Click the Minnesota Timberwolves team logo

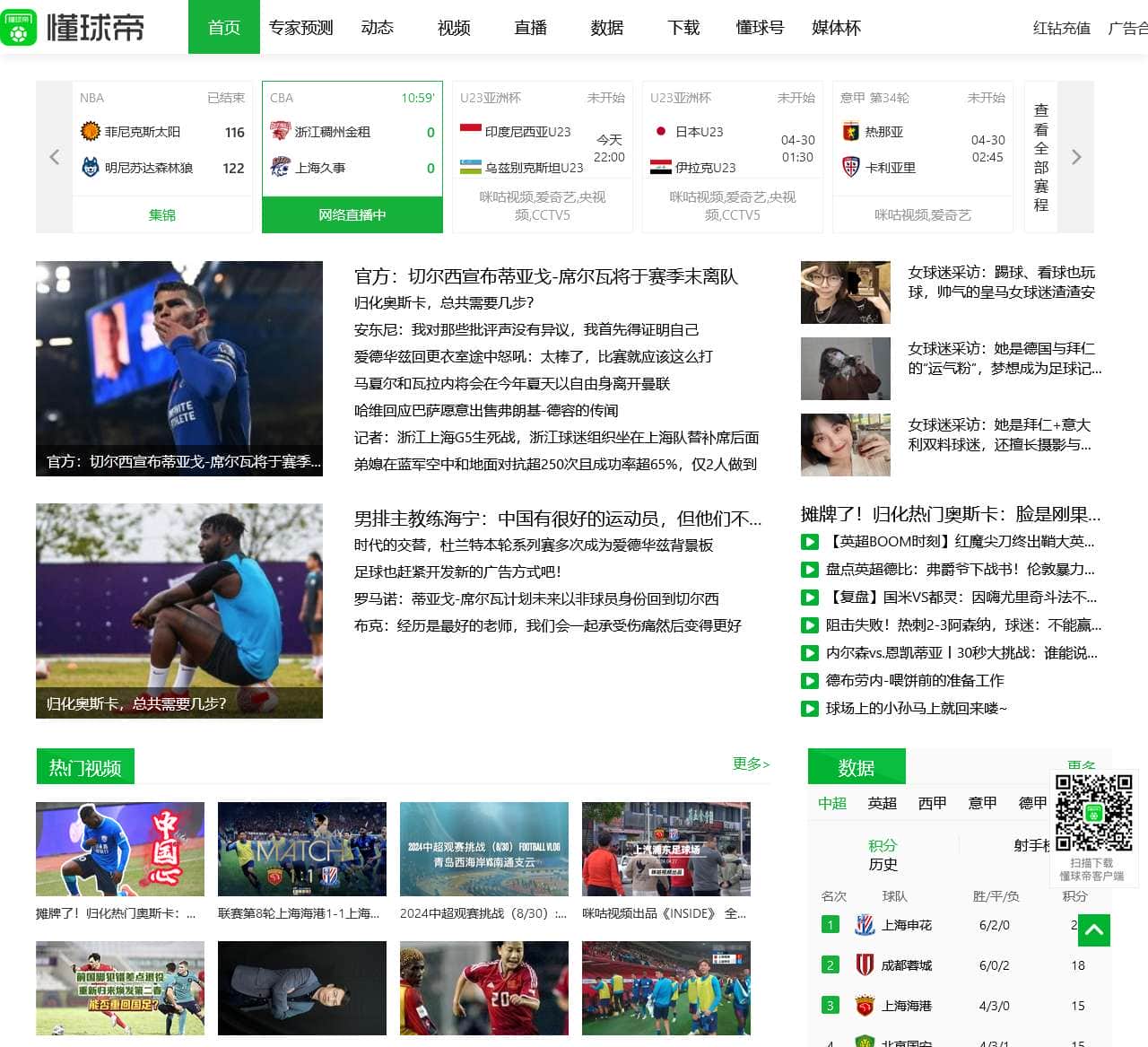pyautogui.click(x=90, y=167)
